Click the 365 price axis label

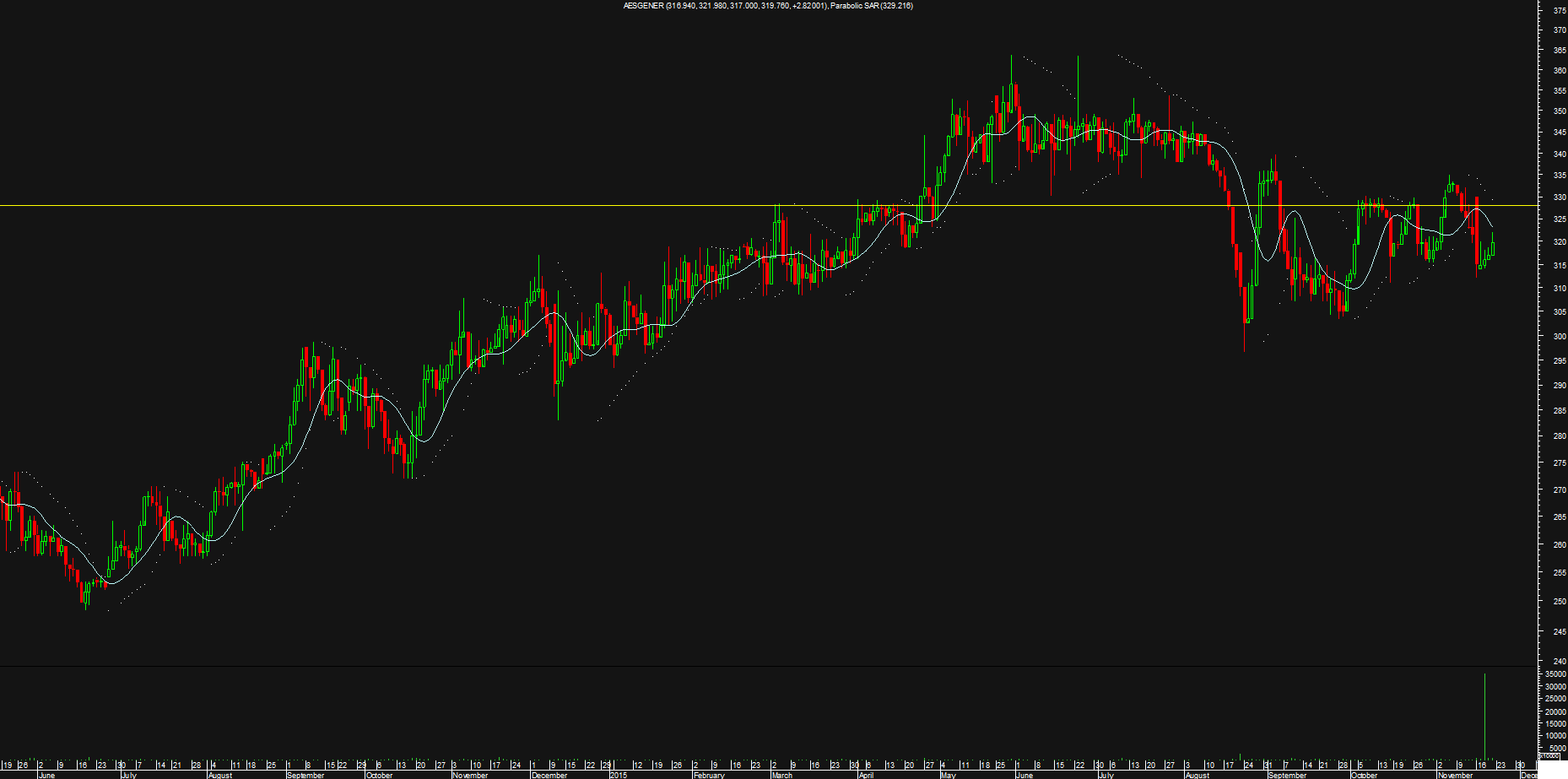[1560, 51]
